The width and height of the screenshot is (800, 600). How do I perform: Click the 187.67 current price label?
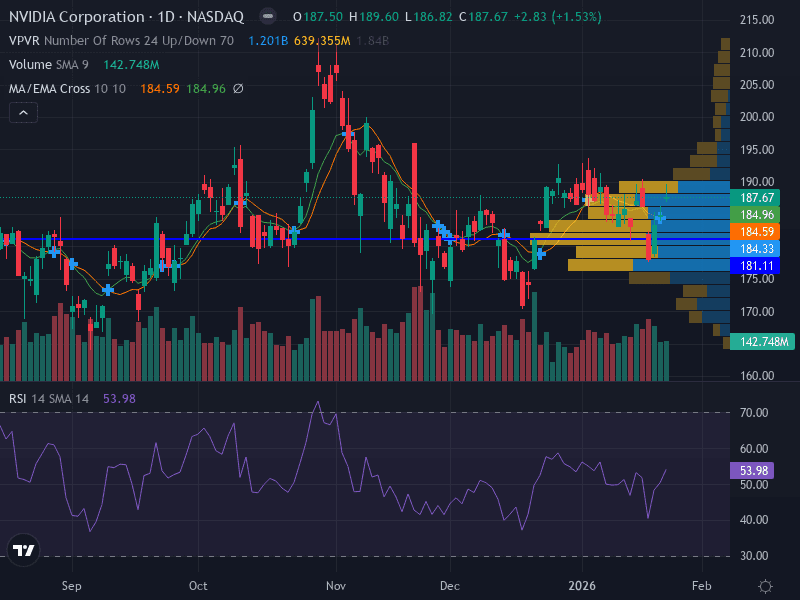(756, 197)
